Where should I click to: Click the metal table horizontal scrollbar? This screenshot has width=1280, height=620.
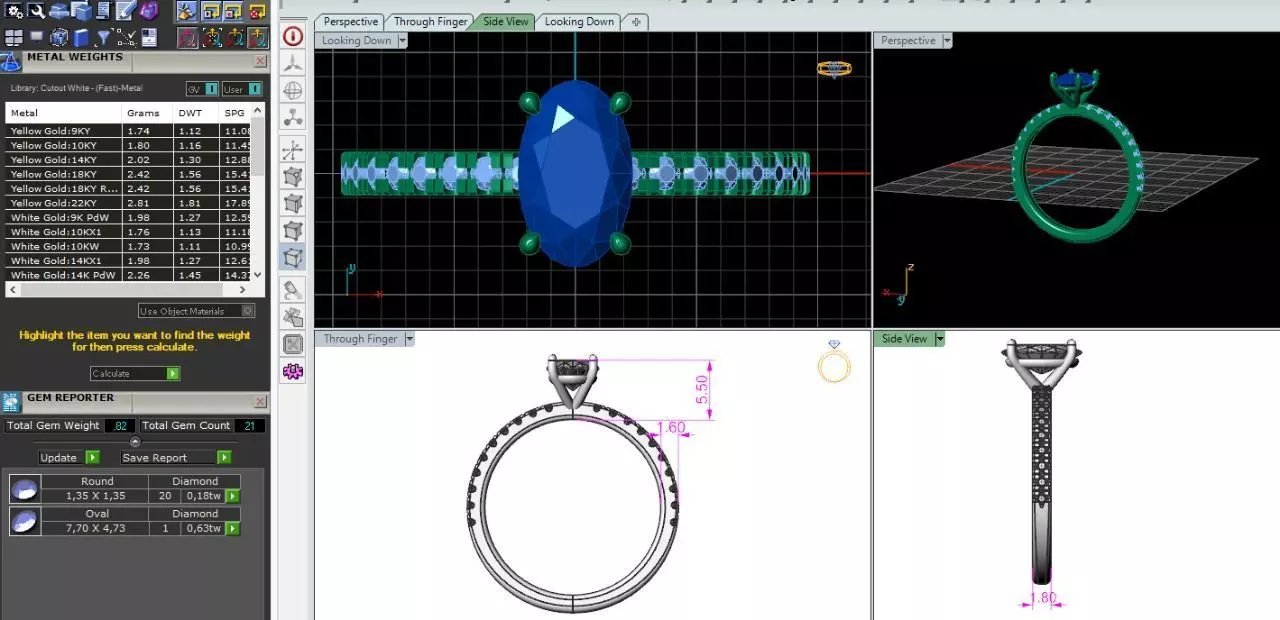pos(128,290)
